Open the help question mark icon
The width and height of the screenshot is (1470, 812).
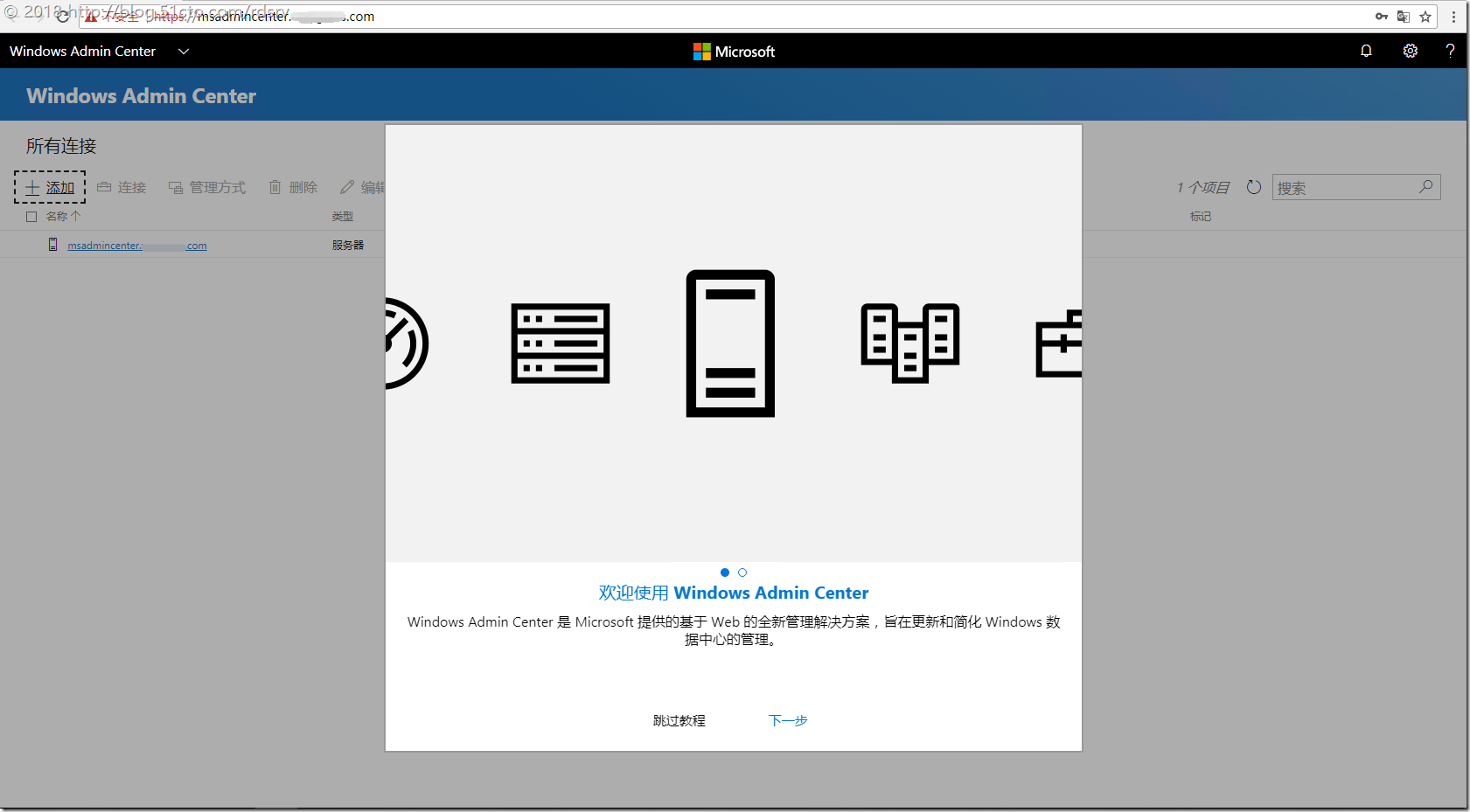tap(1450, 51)
